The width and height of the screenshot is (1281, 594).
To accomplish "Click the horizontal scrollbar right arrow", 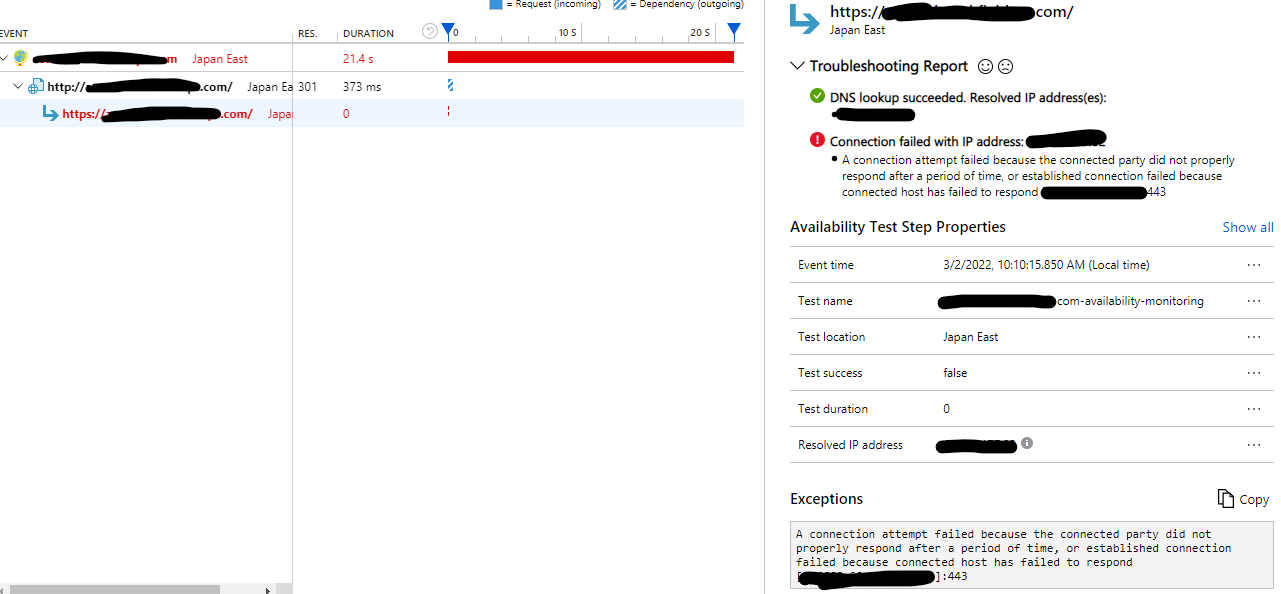I will click(x=268, y=590).
